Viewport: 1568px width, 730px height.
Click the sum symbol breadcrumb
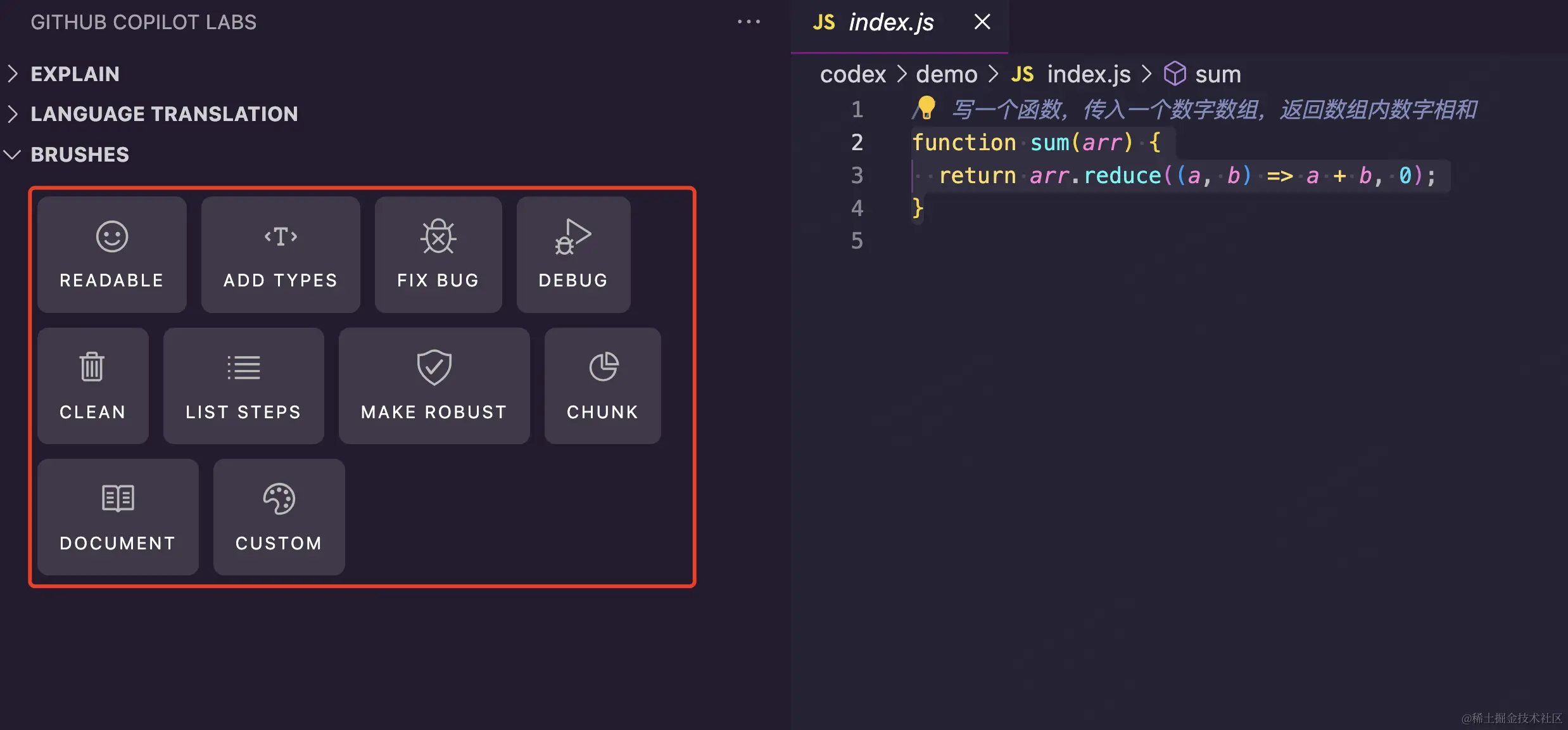[1217, 75]
